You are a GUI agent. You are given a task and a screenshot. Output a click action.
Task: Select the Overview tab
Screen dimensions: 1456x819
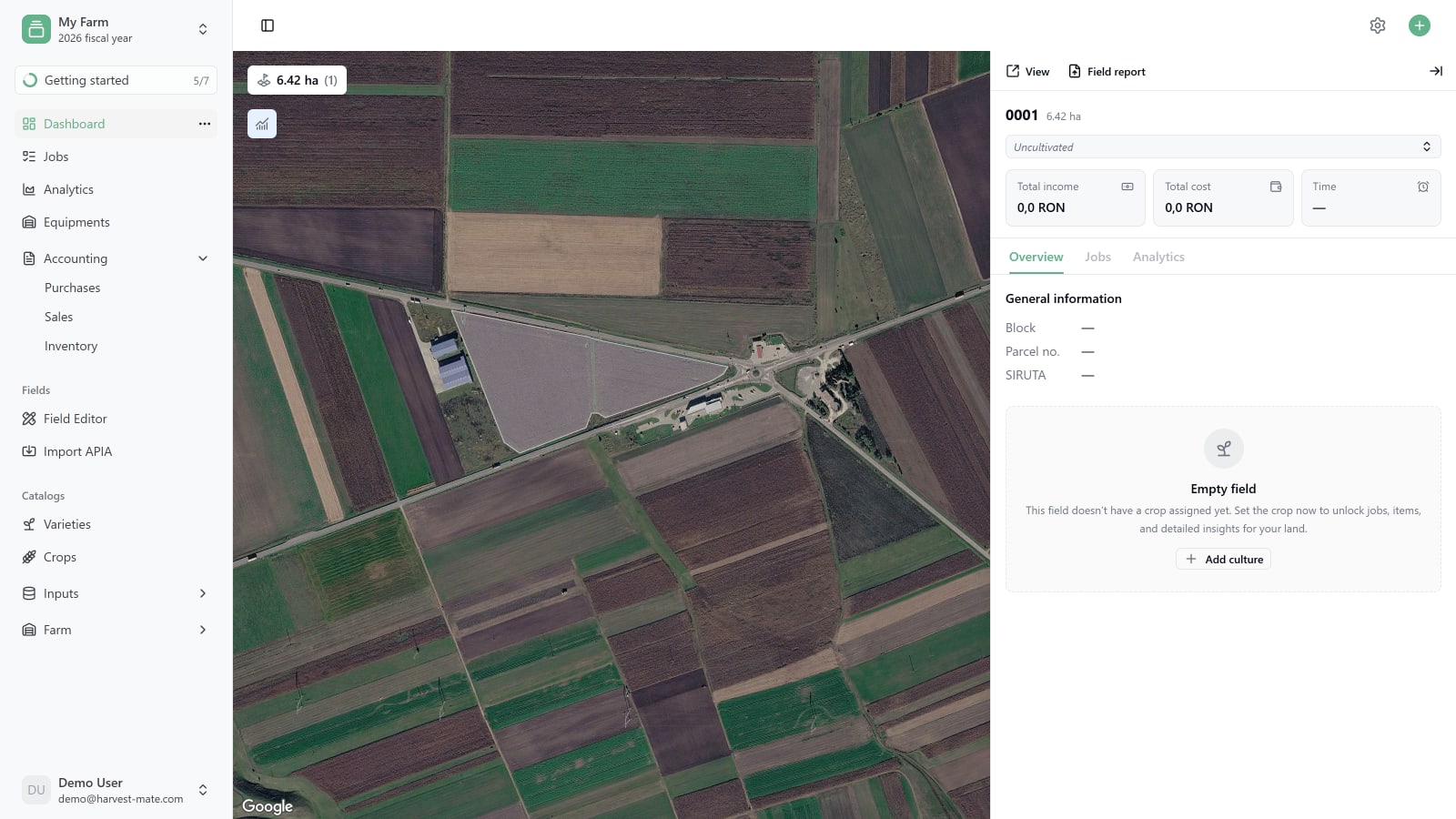(1036, 257)
